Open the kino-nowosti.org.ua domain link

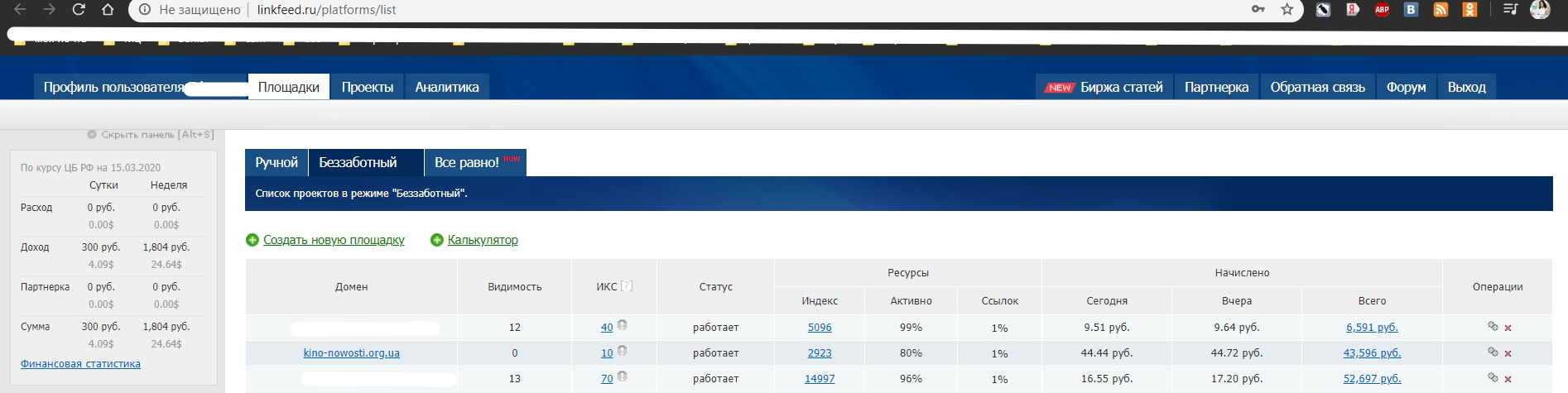tap(352, 352)
